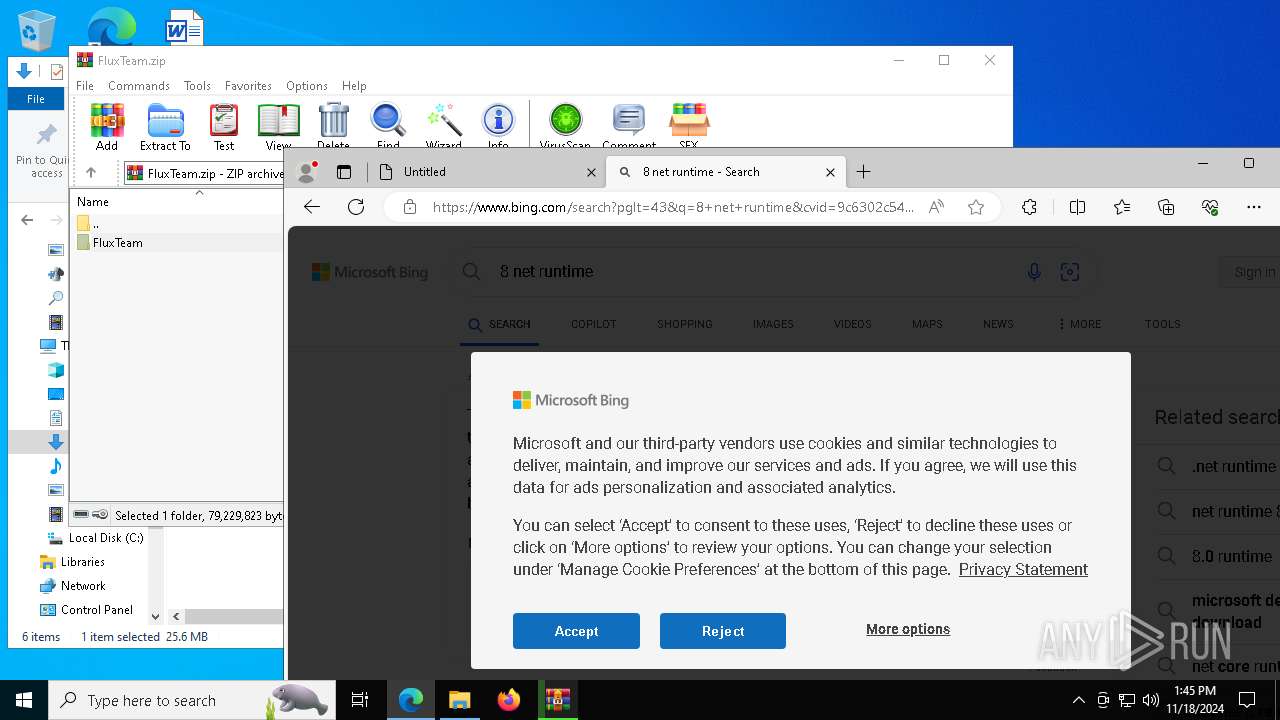Close the Untitled tab in Edge
The height and width of the screenshot is (720, 1280).
tap(591, 172)
